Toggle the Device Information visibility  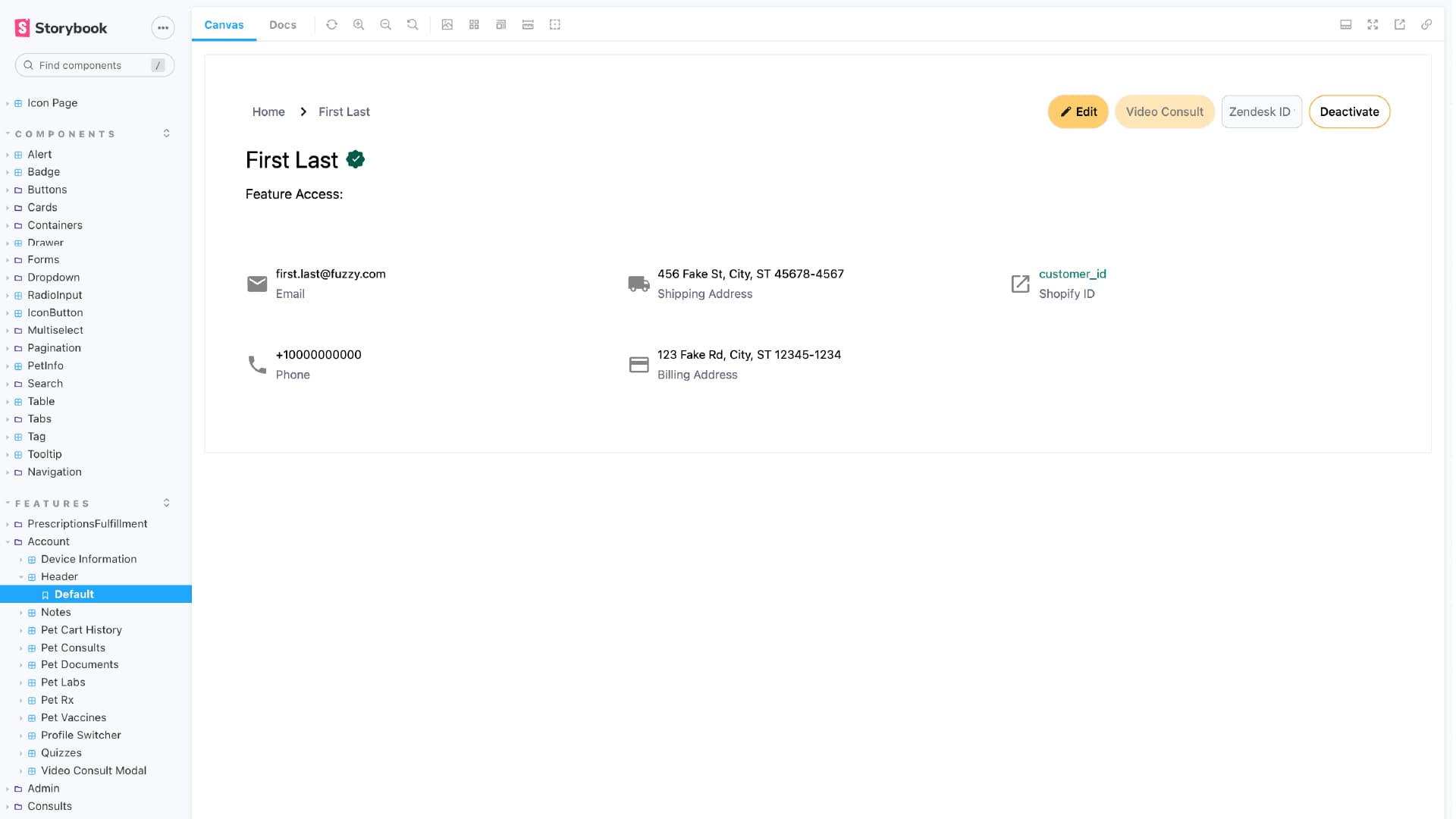click(21, 559)
